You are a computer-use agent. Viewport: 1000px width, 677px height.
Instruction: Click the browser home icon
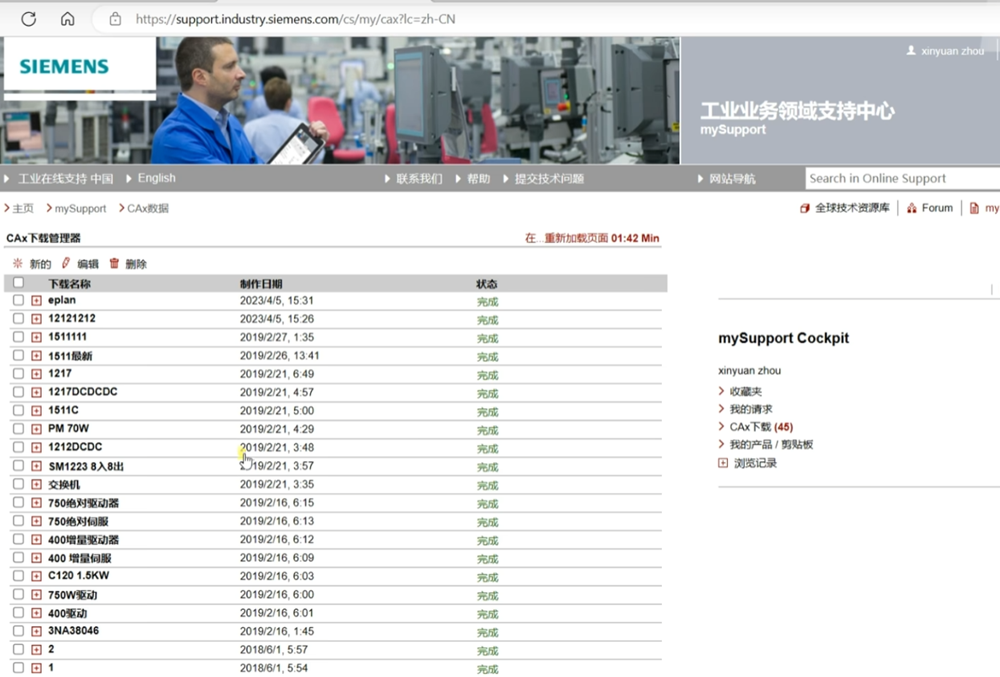(x=67, y=18)
